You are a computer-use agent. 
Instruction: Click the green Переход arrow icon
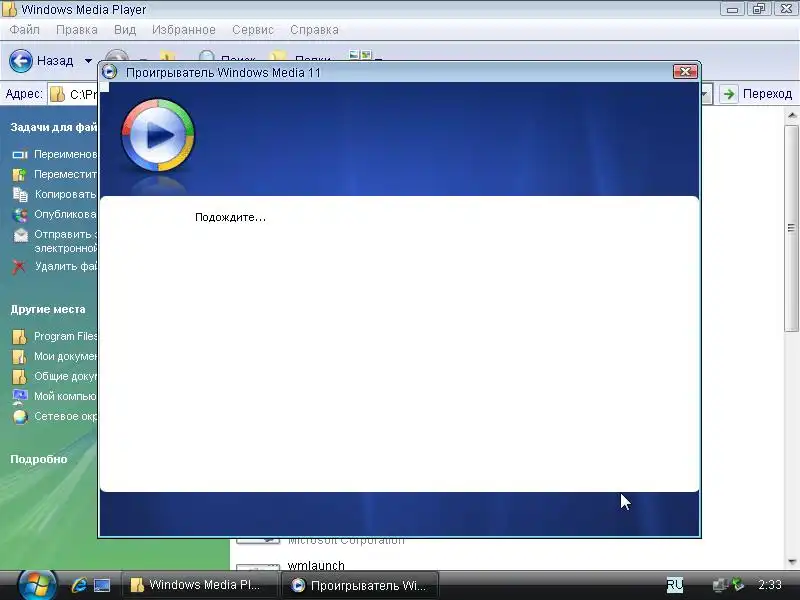tap(729, 94)
